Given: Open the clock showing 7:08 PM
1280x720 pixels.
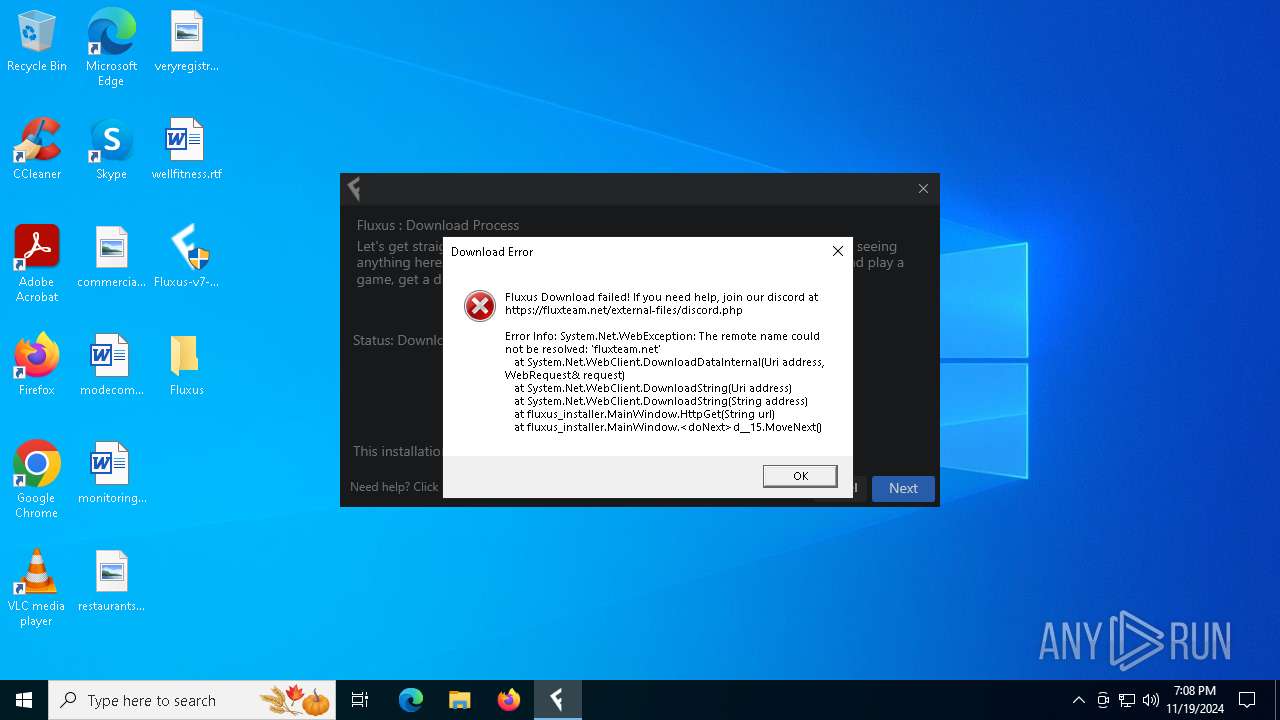Looking at the screenshot, I should [1195, 700].
